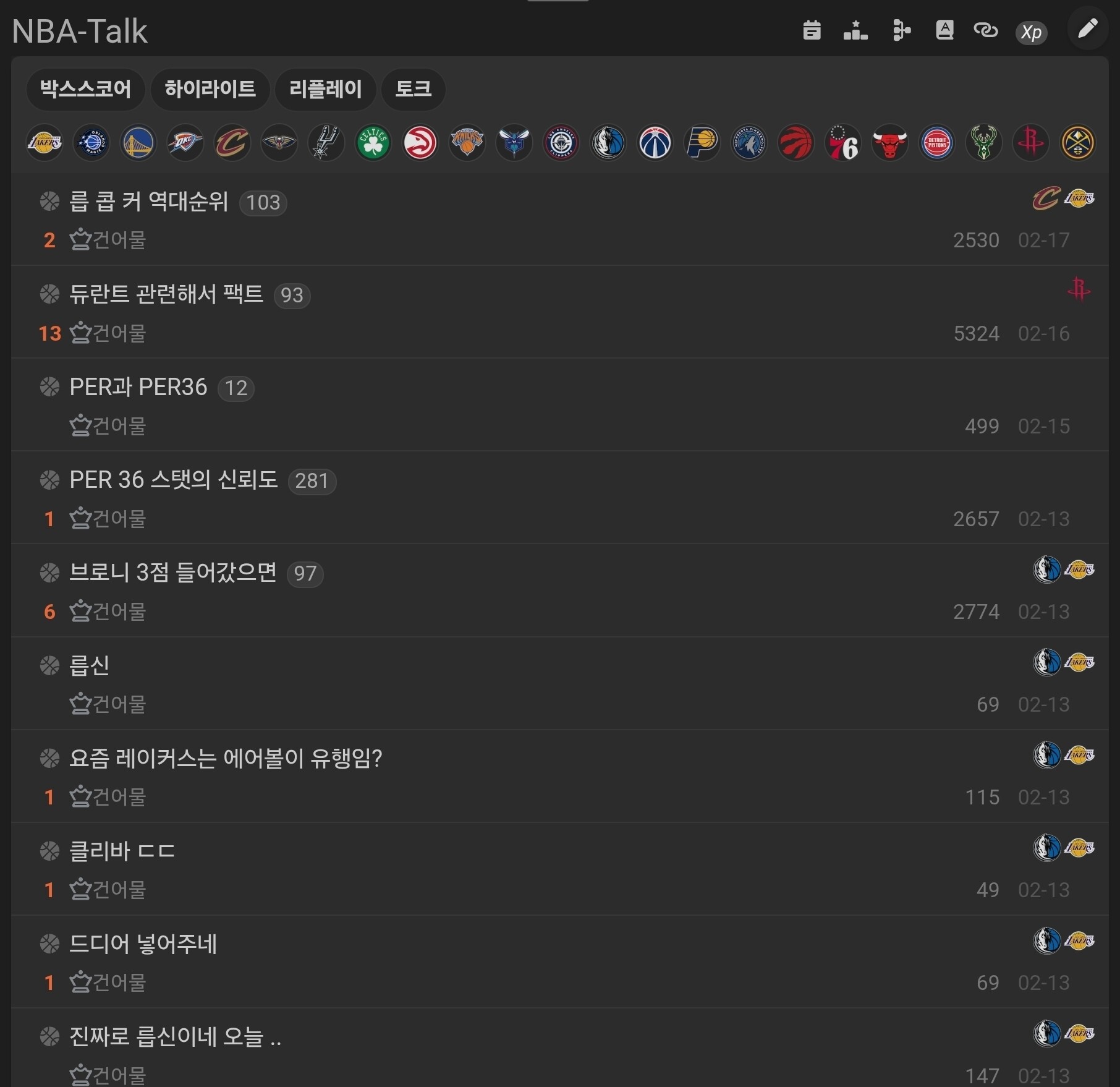Filter by San Antonio Spurs logo
This screenshot has width=1120, height=1087.
tap(326, 143)
